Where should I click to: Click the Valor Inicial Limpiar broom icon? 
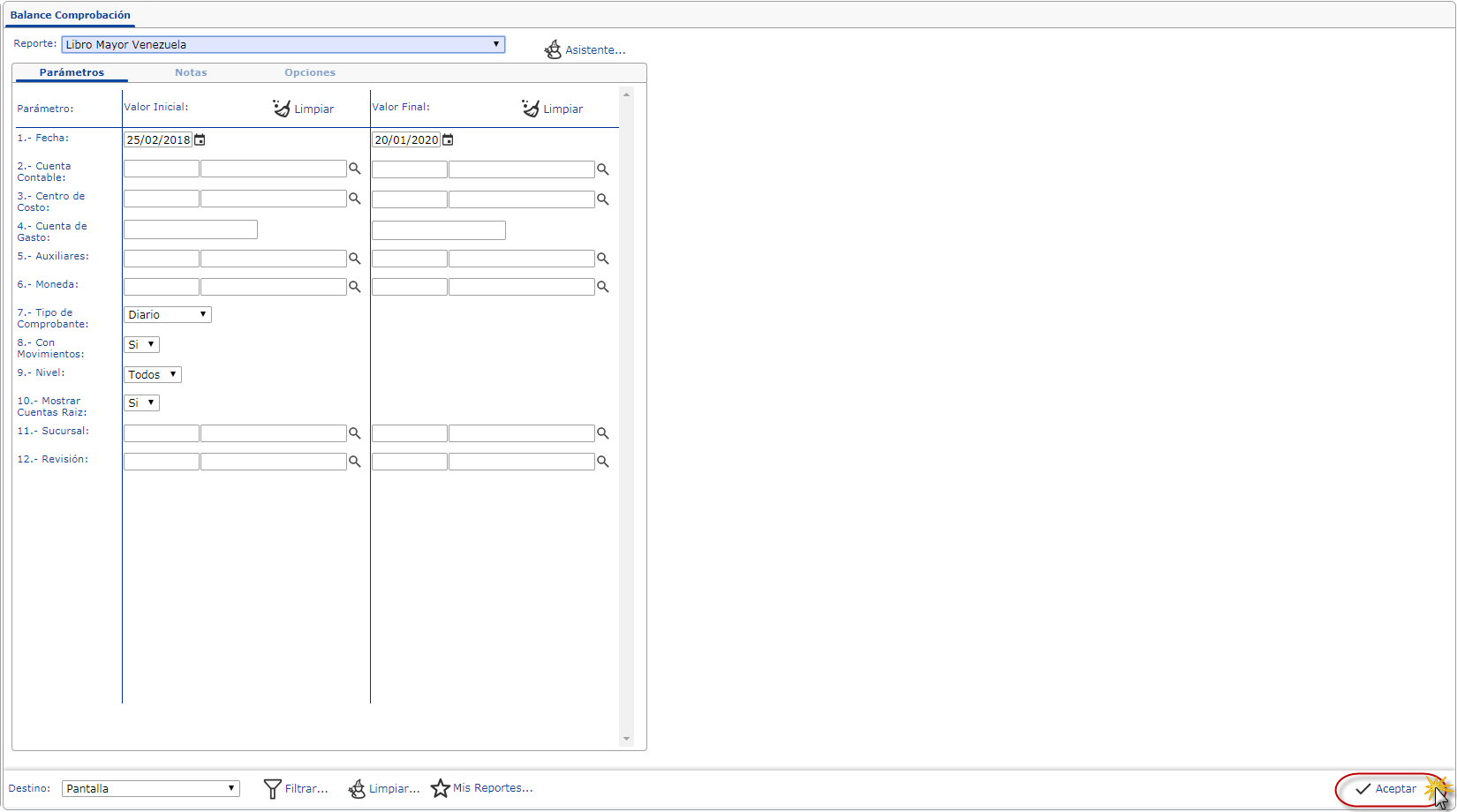click(x=282, y=108)
